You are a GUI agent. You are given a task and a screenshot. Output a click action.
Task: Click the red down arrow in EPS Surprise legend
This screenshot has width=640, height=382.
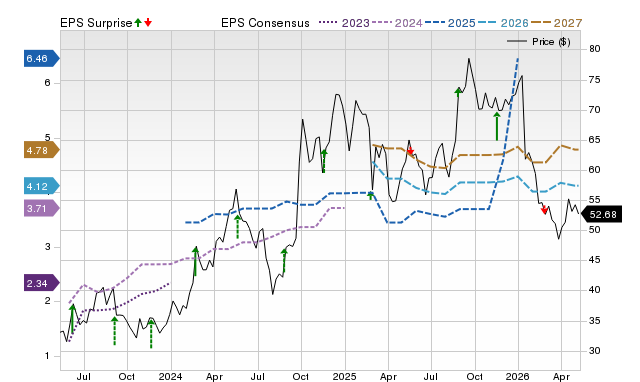tap(148, 22)
